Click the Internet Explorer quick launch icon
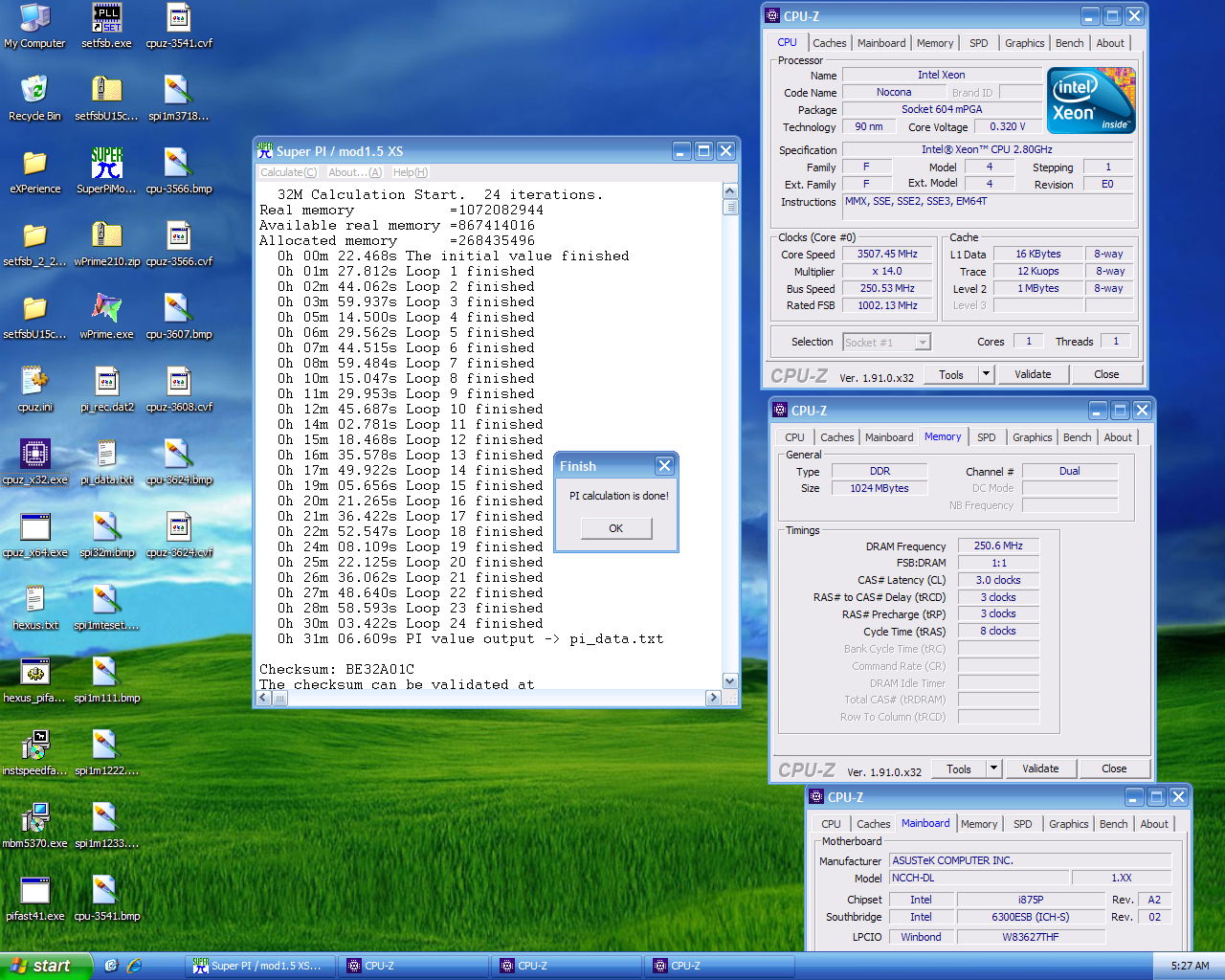1225x980 pixels. pyautogui.click(x=135, y=966)
